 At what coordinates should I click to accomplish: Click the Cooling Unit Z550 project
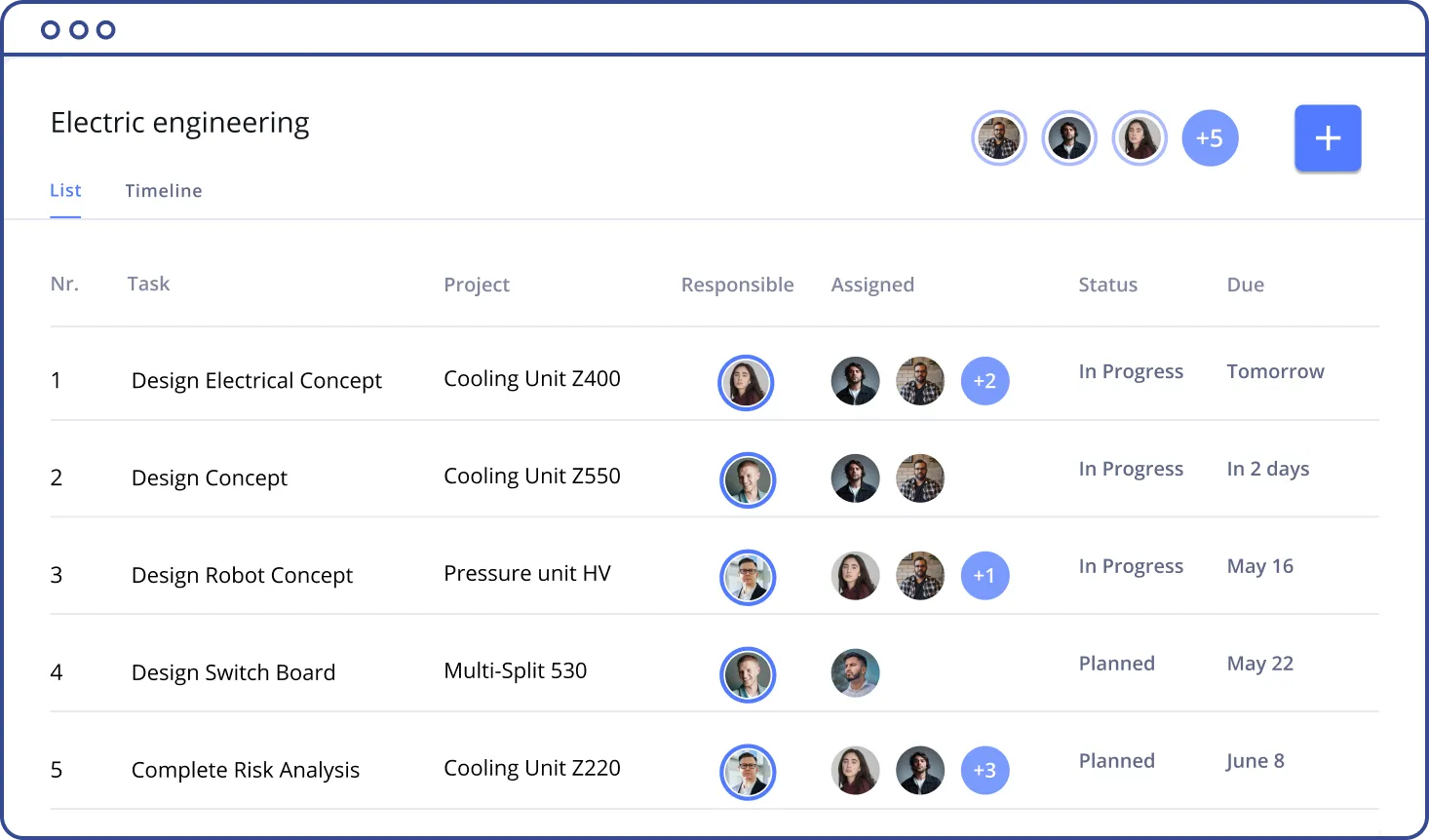531,477
